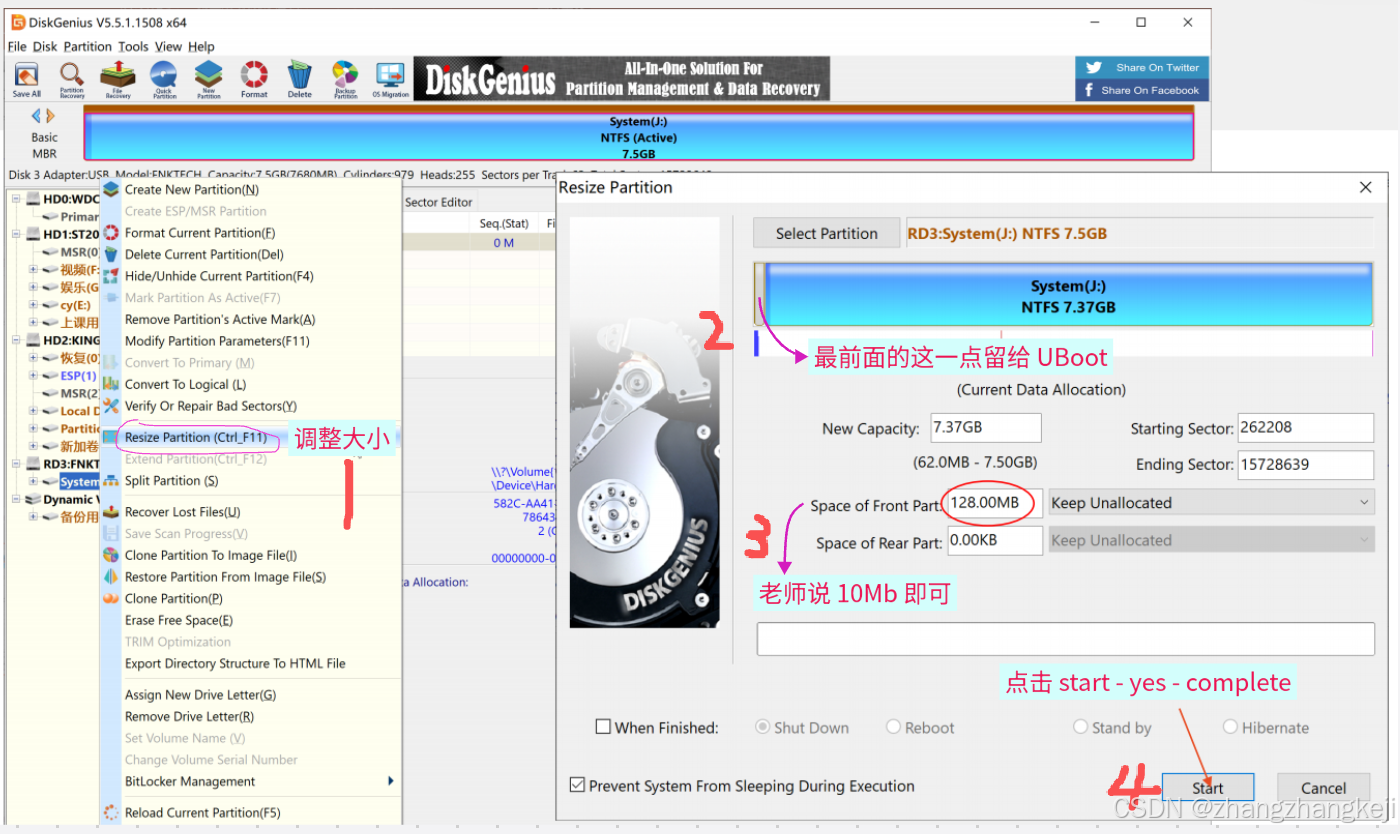Viewport: 1400px width, 834px height.
Task: Click the Starting Sector field
Action: pyautogui.click(x=1305, y=427)
